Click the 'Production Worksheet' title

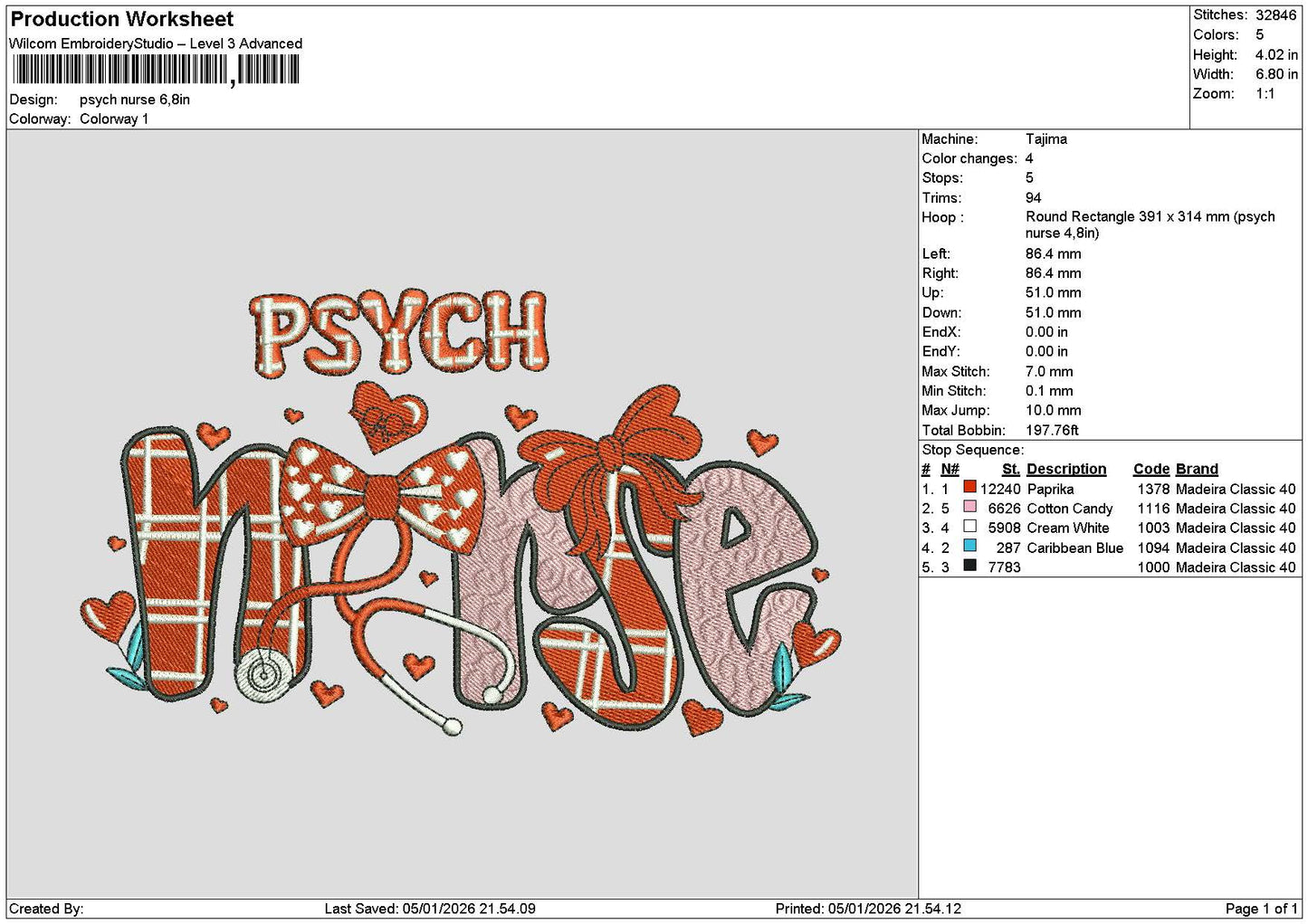122,19
